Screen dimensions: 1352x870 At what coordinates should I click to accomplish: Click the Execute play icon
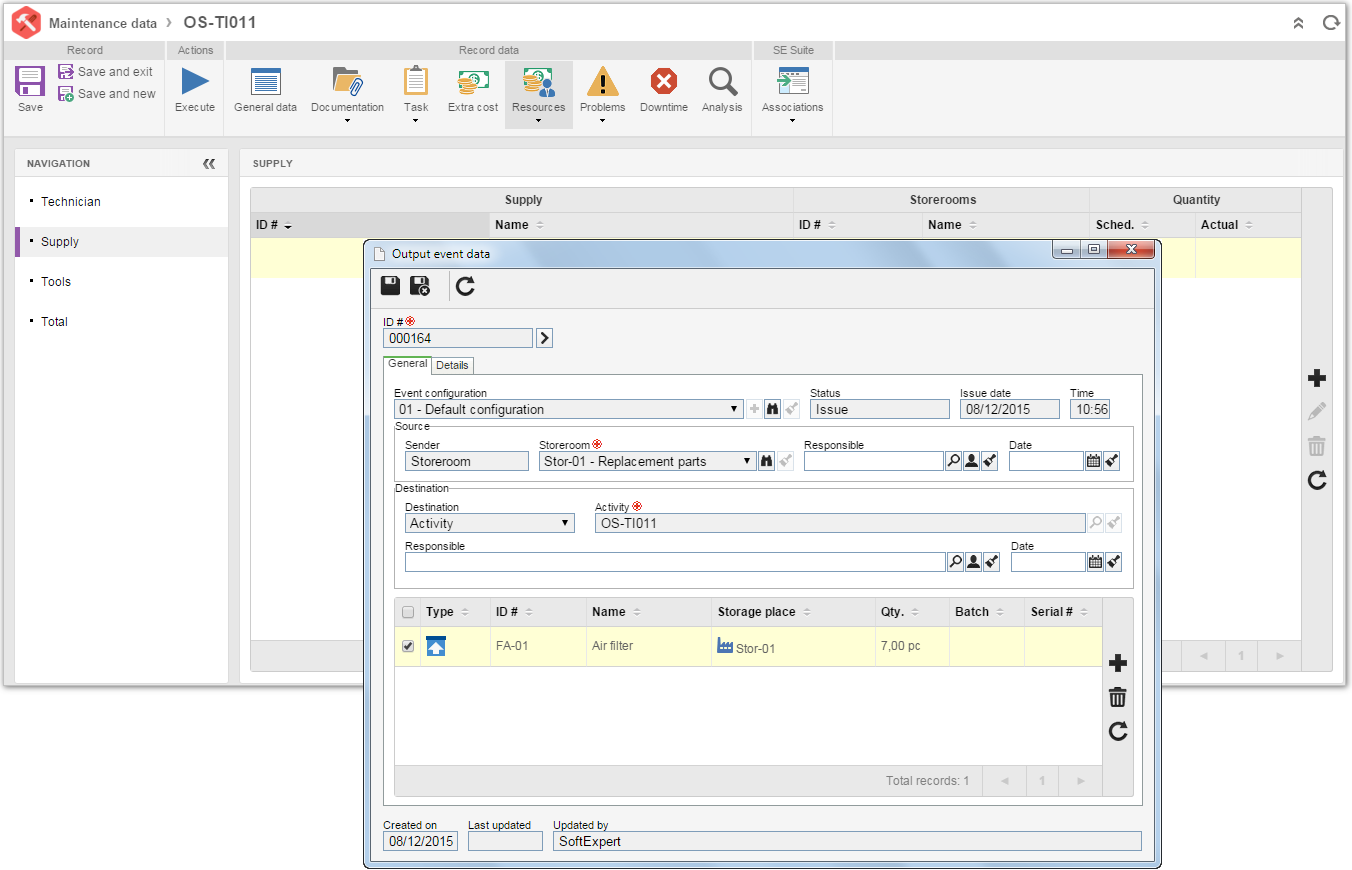195,81
